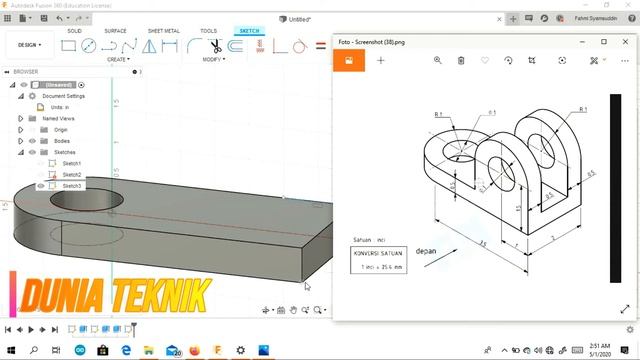
Task: Toggle visibility of Sketch1
Action: pyautogui.click(x=41, y=163)
